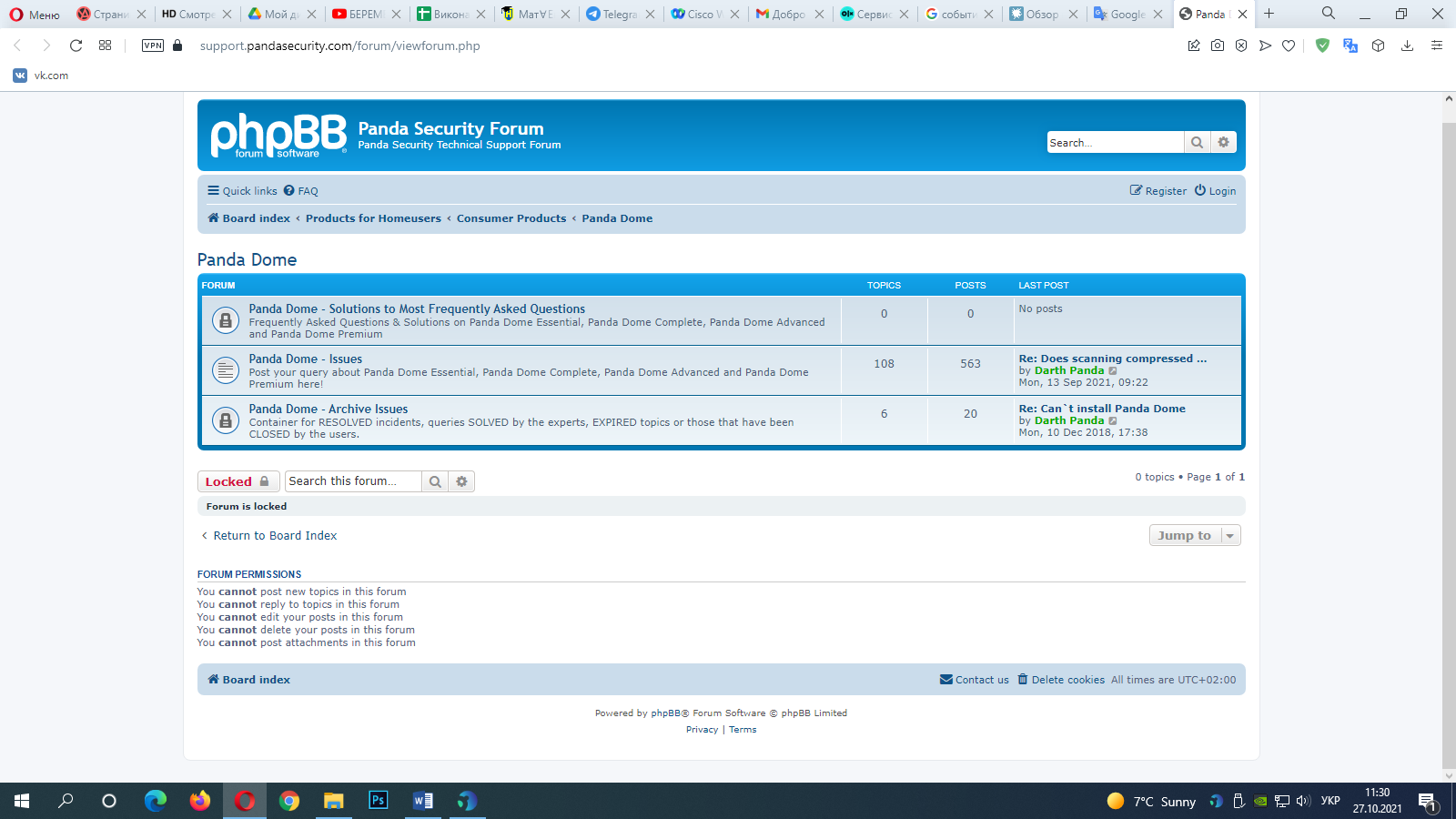Switch to the YouTube 'БЕРЕМ' tab
Image resolution: width=1456 pixels, height=819 pixels.
366,14
